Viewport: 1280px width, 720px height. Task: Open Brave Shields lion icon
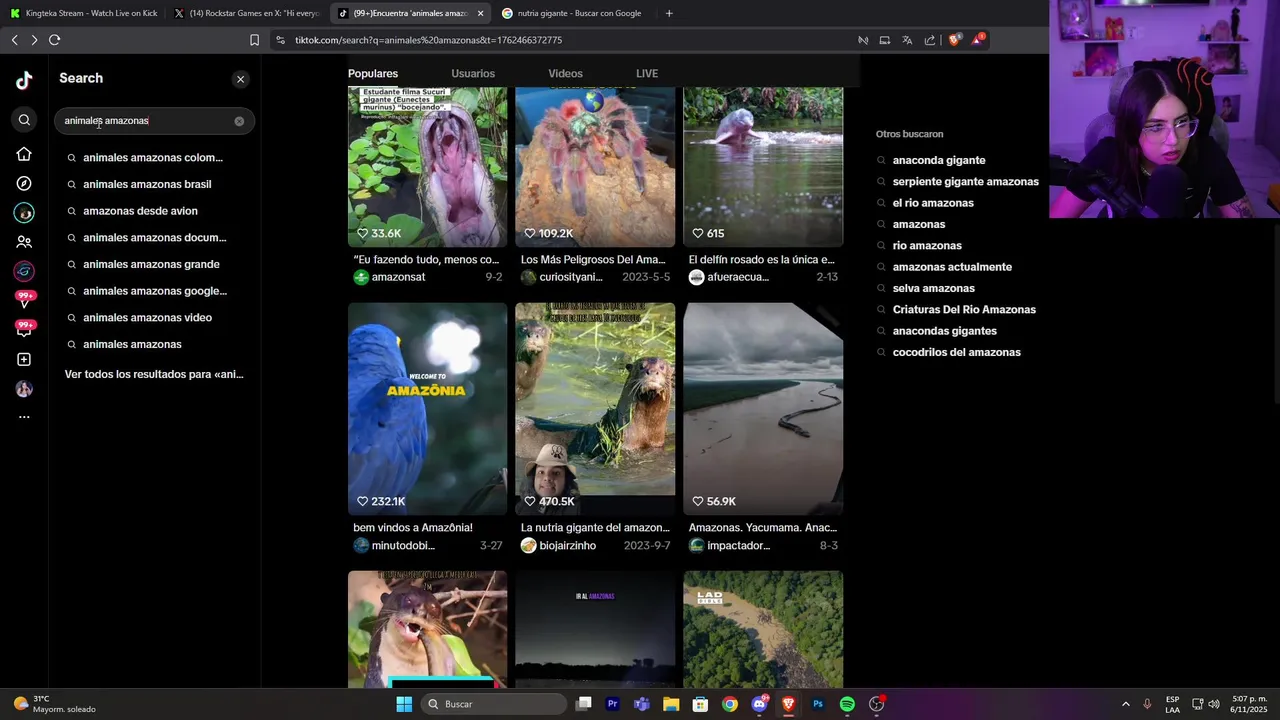pos(954,40)
